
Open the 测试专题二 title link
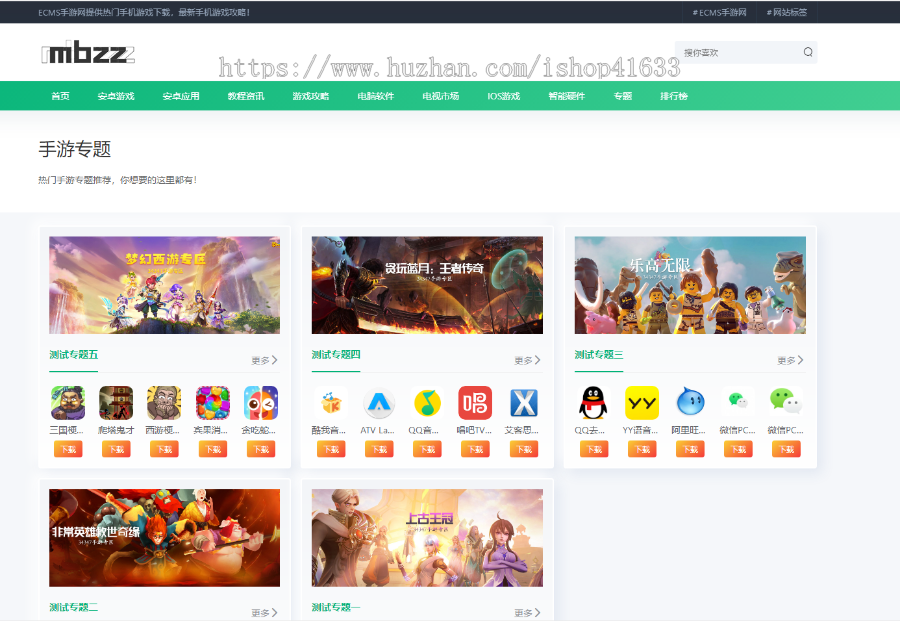(x=73, y=607)
